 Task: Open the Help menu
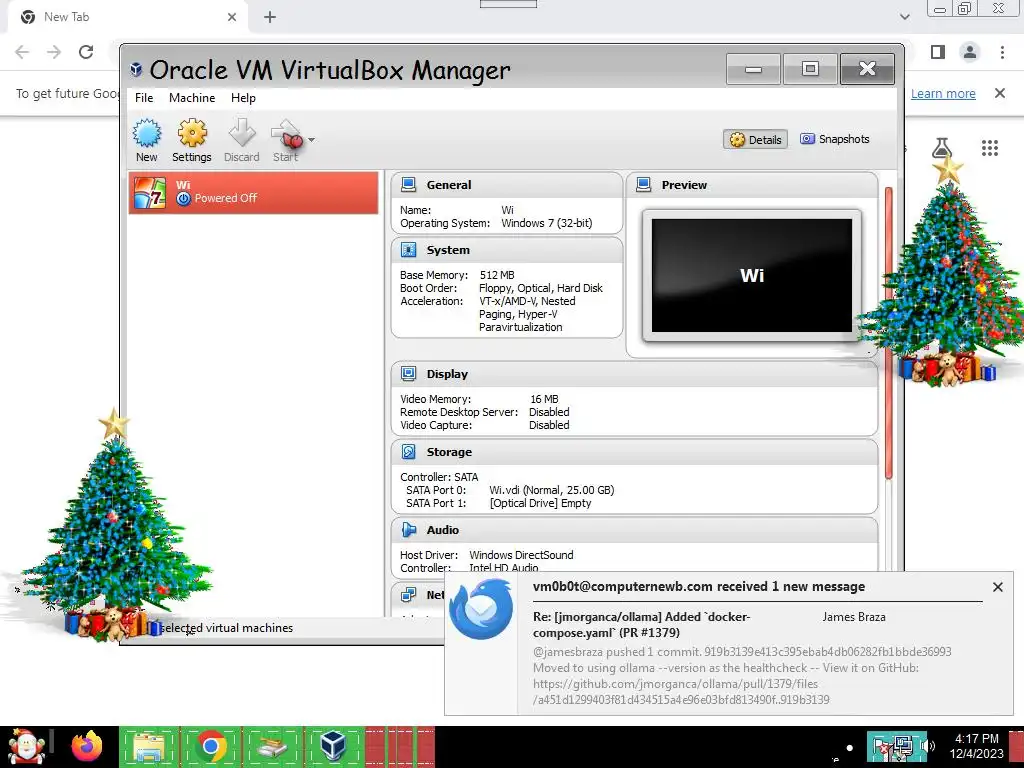(243, 98)
